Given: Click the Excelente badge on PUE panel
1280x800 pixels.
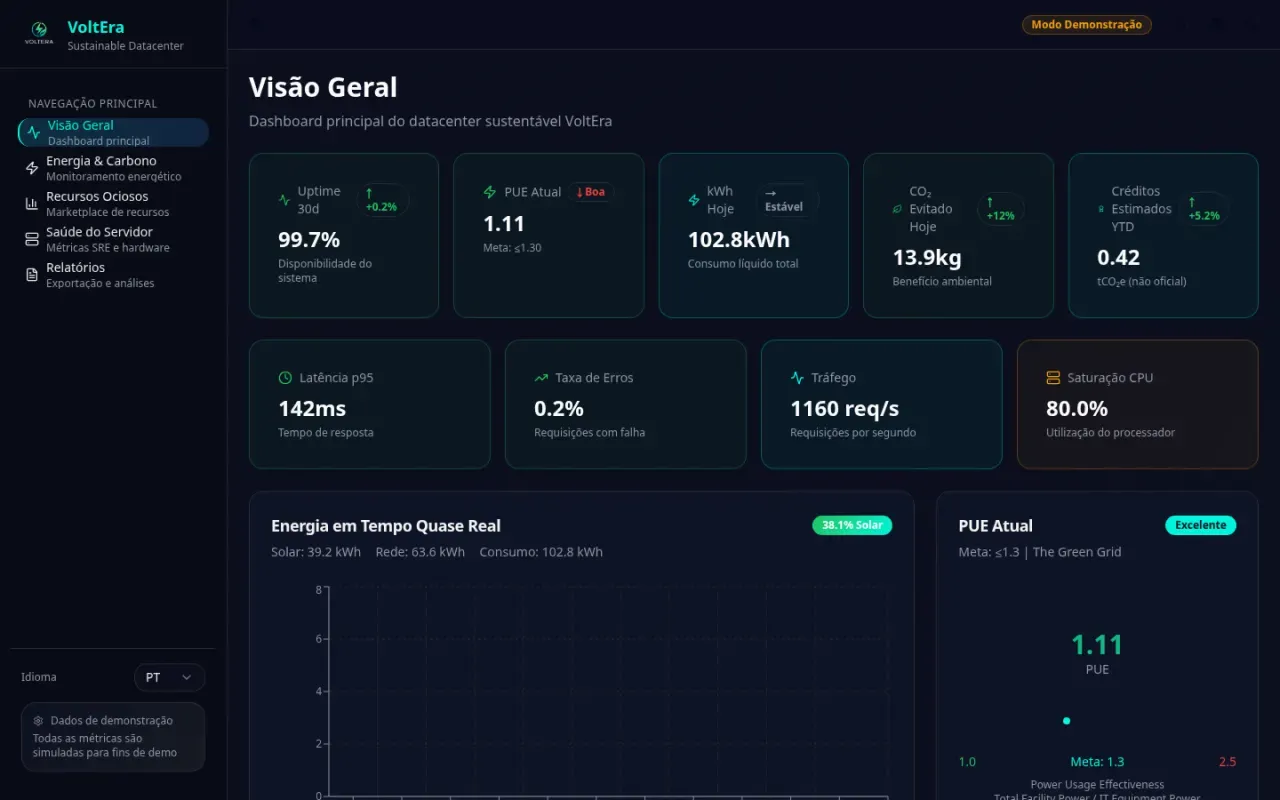Looking at the screenshot, I should tap(1200, 525).
